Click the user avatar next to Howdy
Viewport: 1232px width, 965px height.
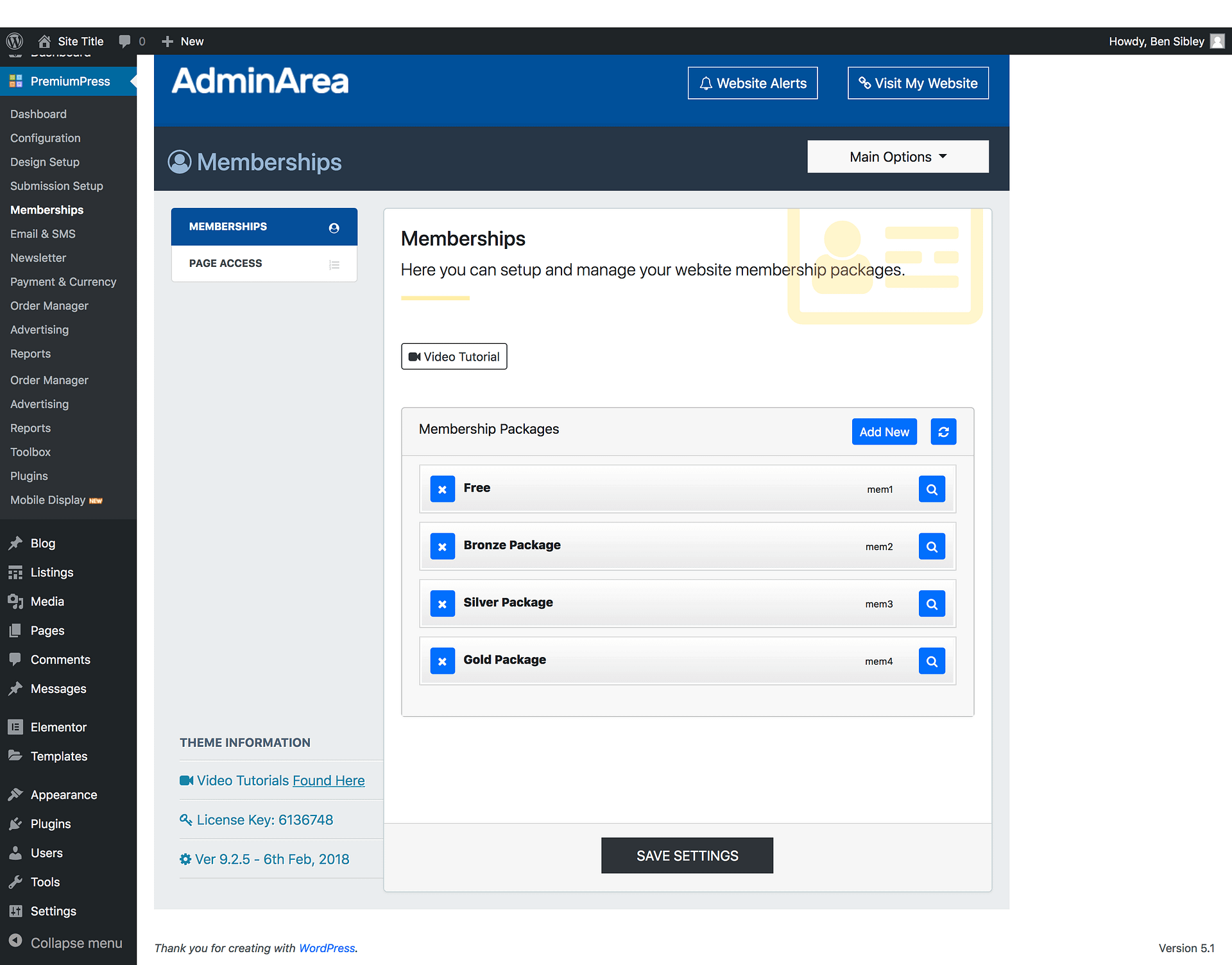tap(1217, 41)
